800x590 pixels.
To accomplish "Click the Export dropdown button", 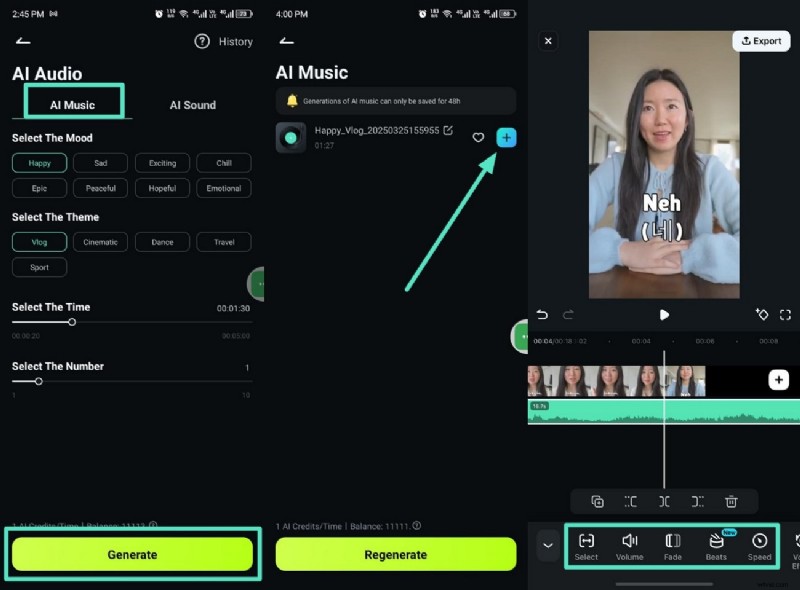I will click(x=761, y=41).
